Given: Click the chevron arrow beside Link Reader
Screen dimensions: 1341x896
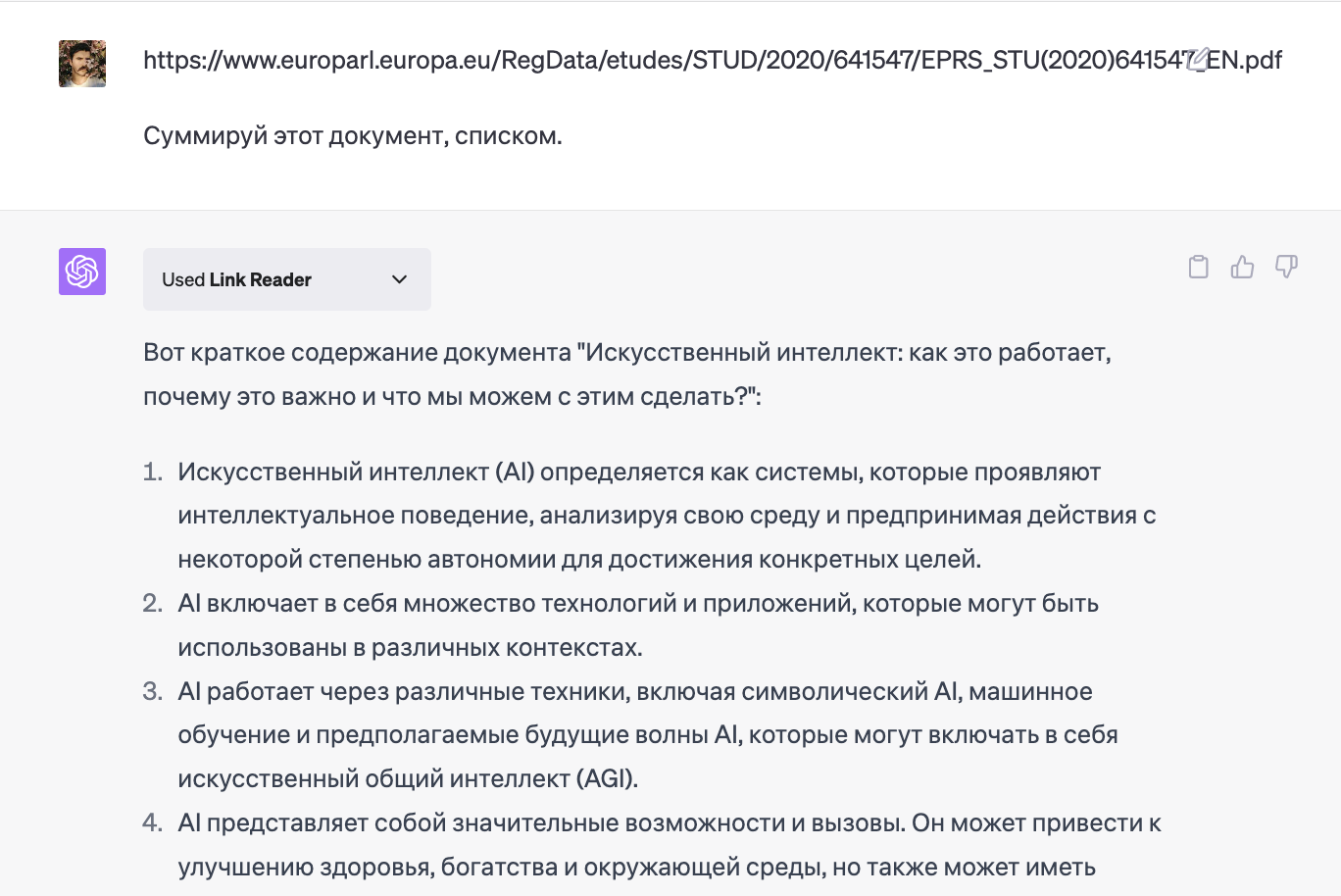Looking at the screenshot, I should [x=399, y=279].
